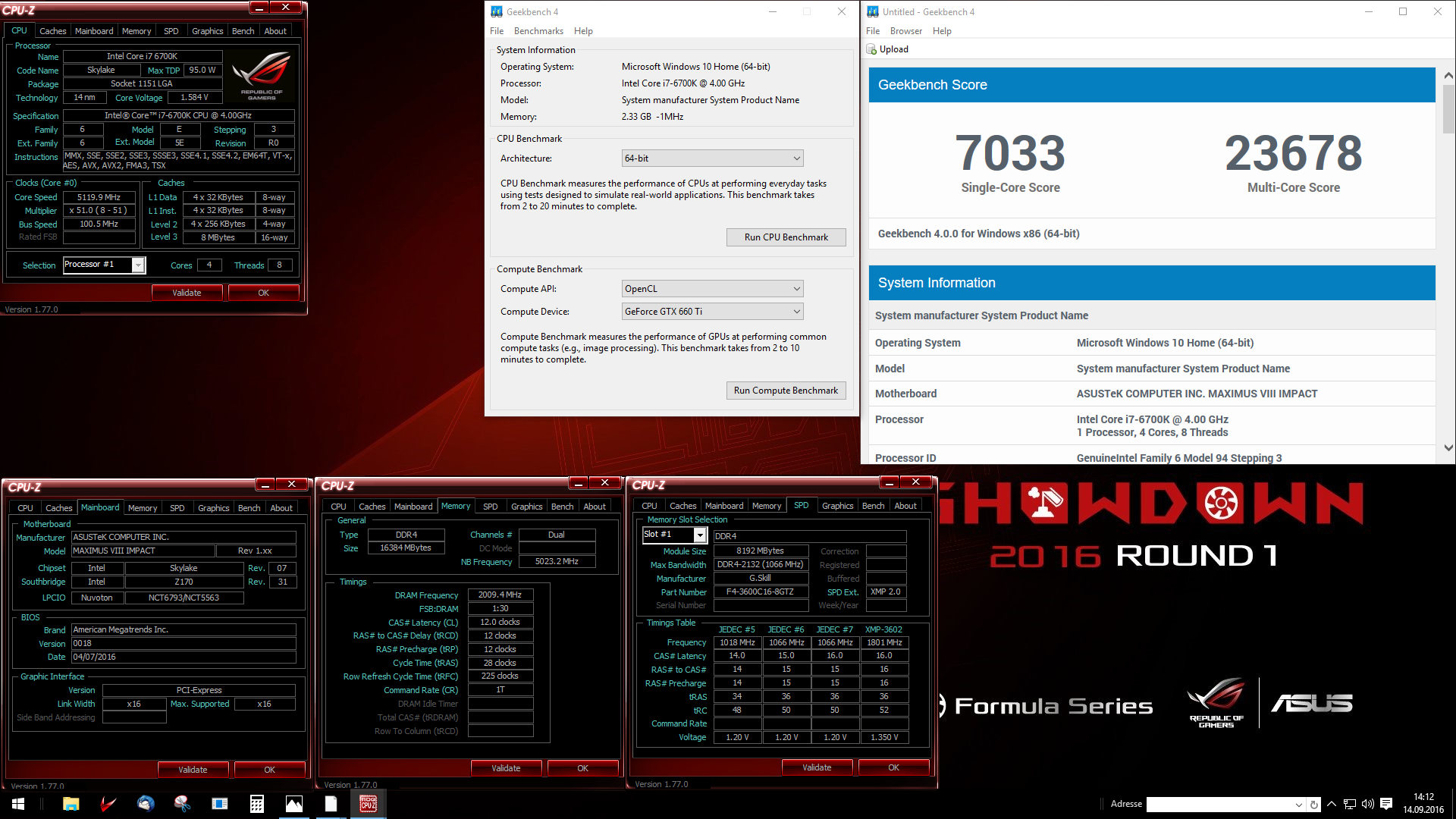This screenshot has height=819, width=1456.
Task: Open Help menu in Geekbench 4 window
Action: pyautogui.click(x=583, y=31)
